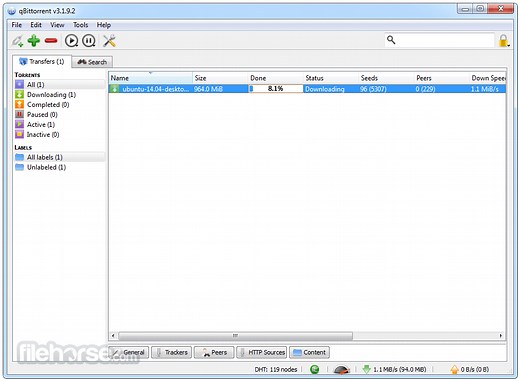Click the lock UI padlock icon
This screenshot has height=381, width=520.
(504, 41)
